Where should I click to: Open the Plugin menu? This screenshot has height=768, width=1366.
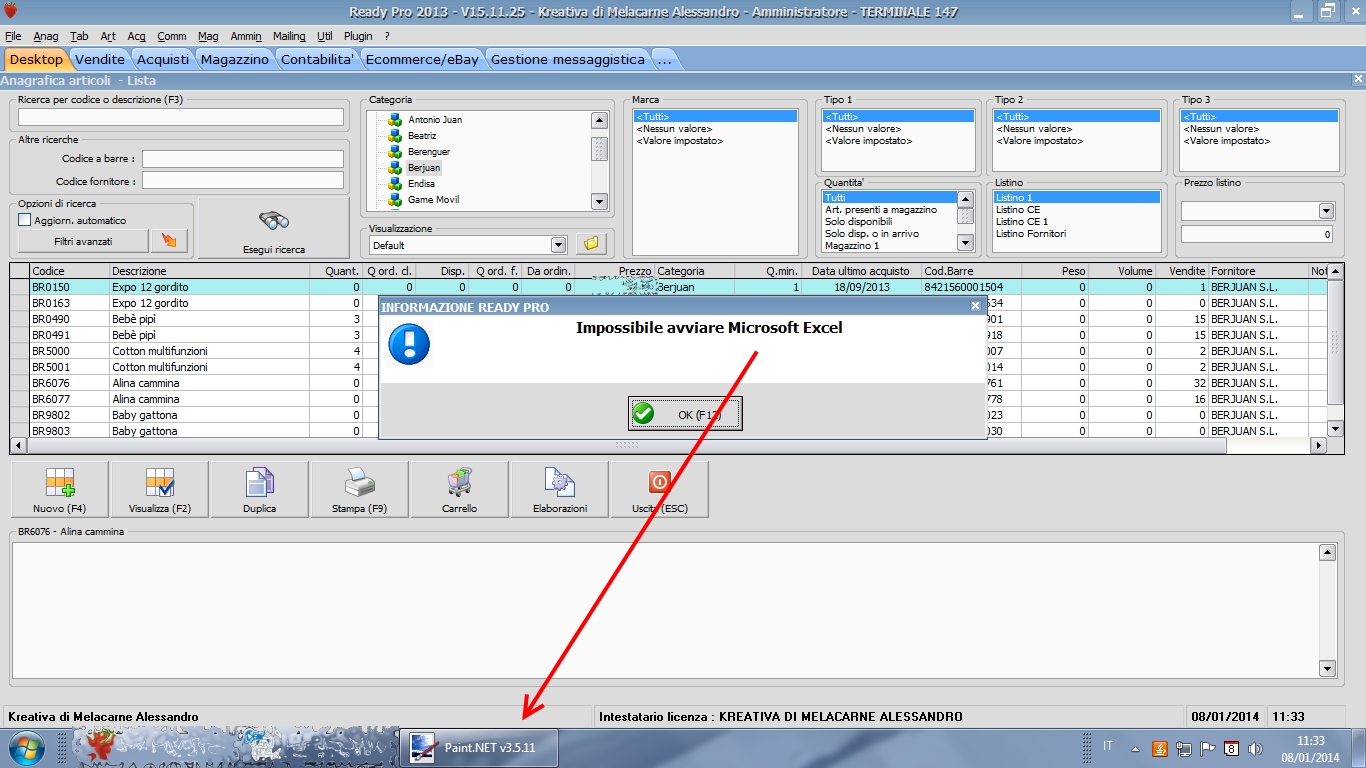coord(358,36)
